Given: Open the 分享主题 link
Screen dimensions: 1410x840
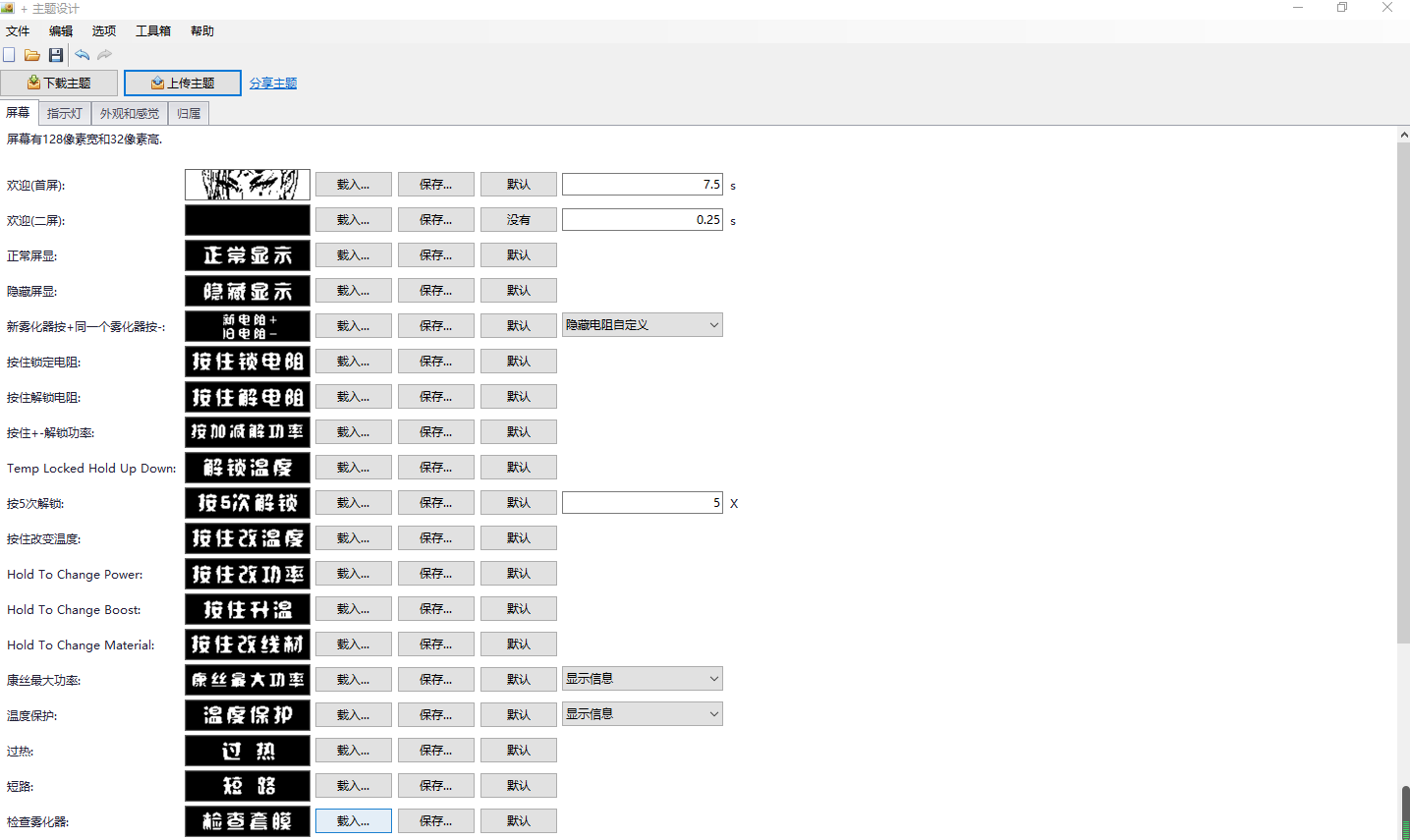Looking at the screenshot, I should click(x=273, y=84).
